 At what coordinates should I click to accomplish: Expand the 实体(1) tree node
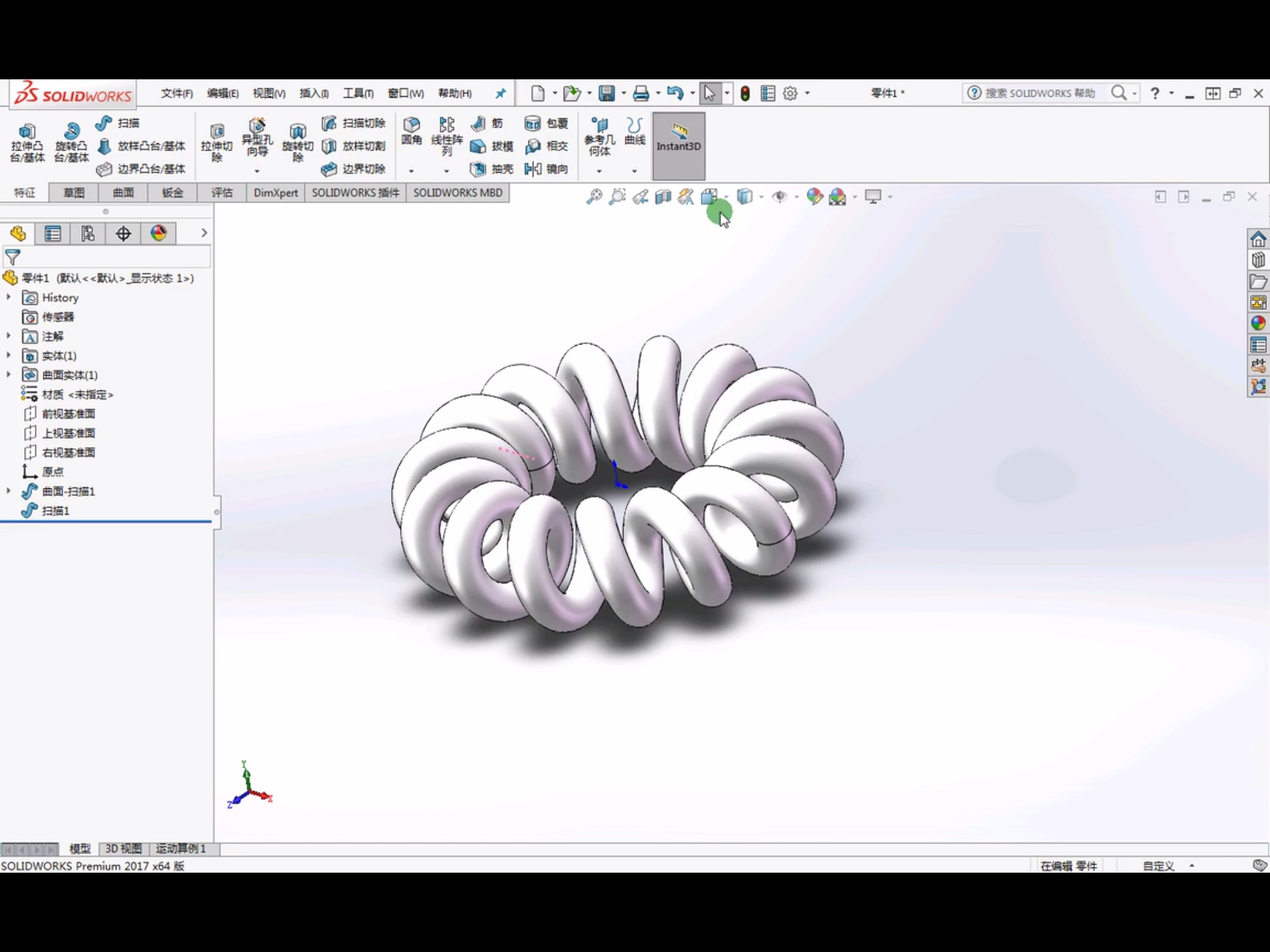[x=9, y=355]
